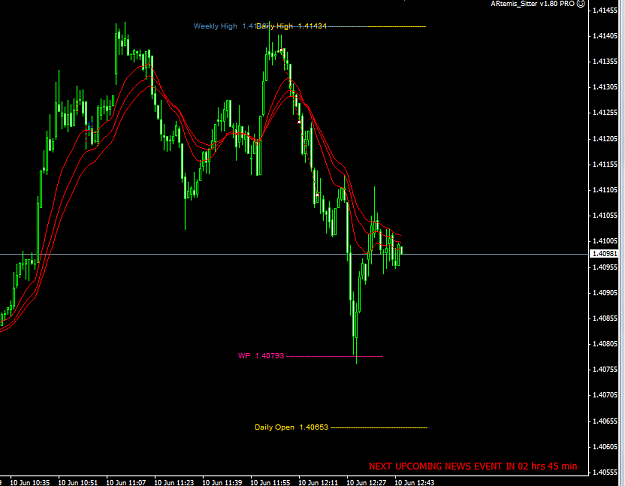Click the 1.41255 price scale value
The height and width of the screenshot is (486, 625).
[605, 113]
